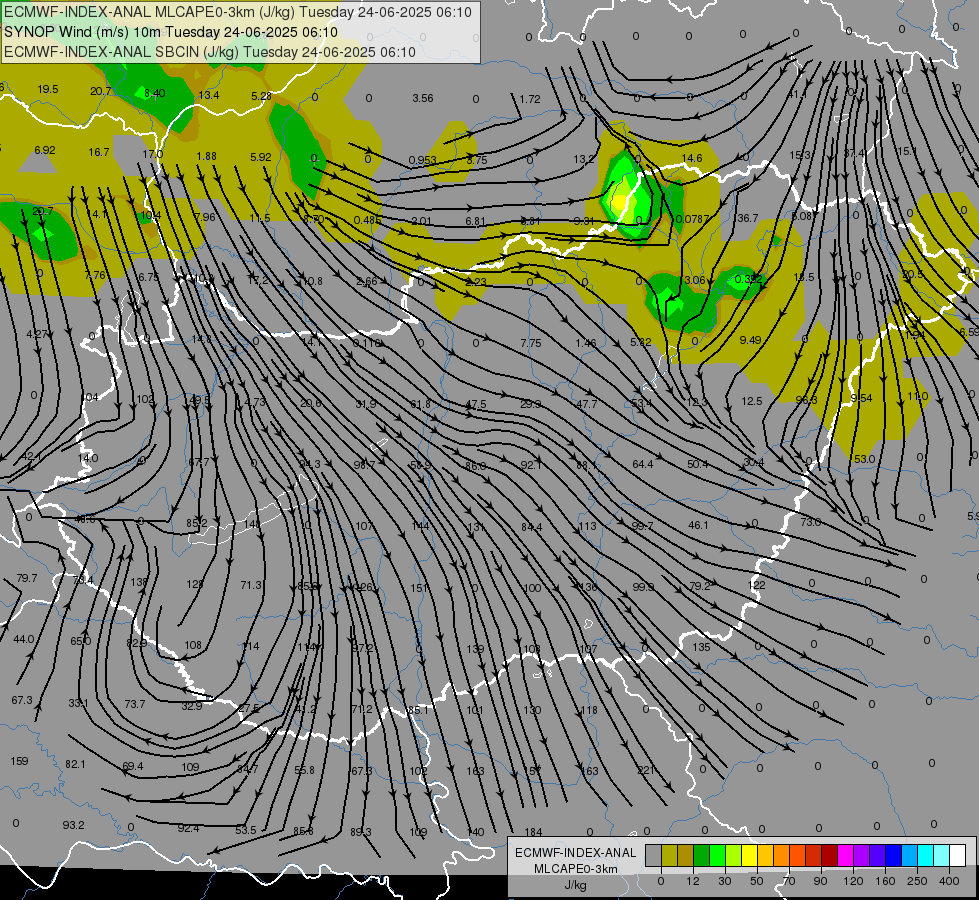The width and height of the screenshot is (979, 900).
Task: Click the map value 89.3
Action: [x=361, y=832]
